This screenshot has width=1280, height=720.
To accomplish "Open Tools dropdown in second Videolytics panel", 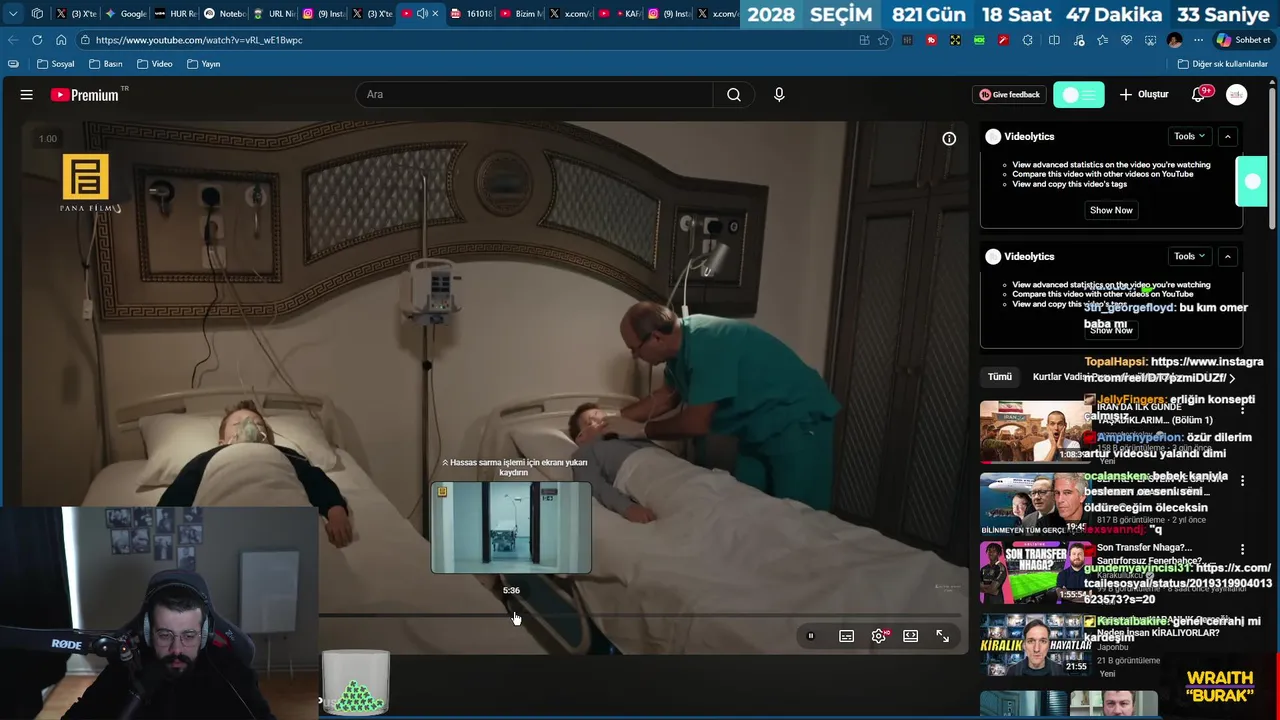I will tap(1189, 257).
